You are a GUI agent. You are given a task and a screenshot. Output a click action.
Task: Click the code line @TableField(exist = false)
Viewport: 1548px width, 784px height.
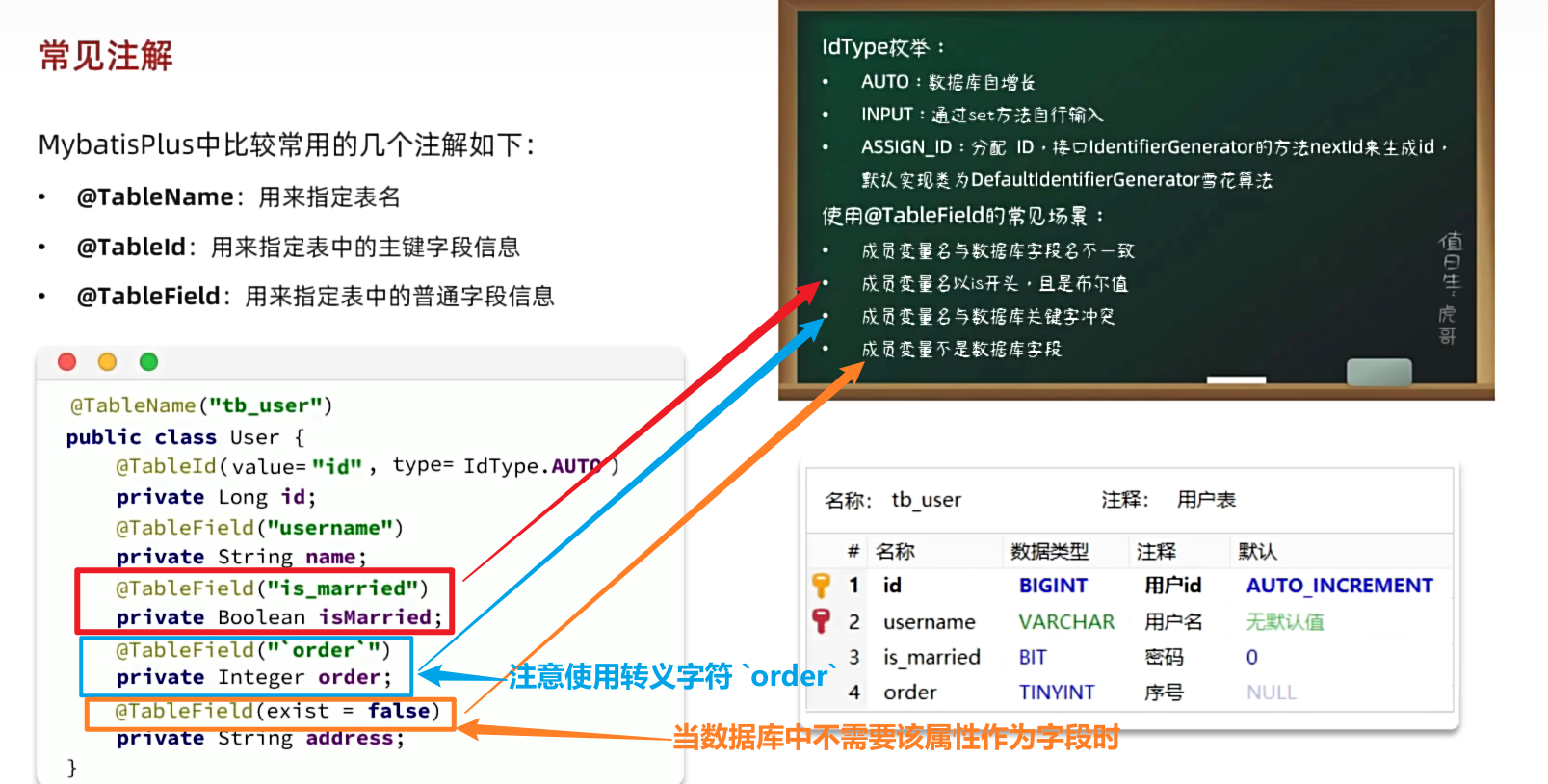277,711
